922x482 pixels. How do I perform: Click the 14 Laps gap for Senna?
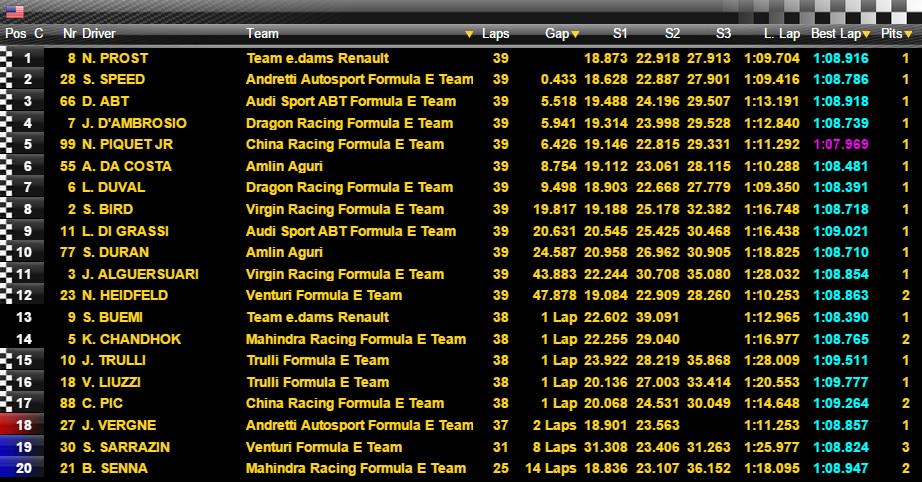pyautogui.click(x=551, y=468)
